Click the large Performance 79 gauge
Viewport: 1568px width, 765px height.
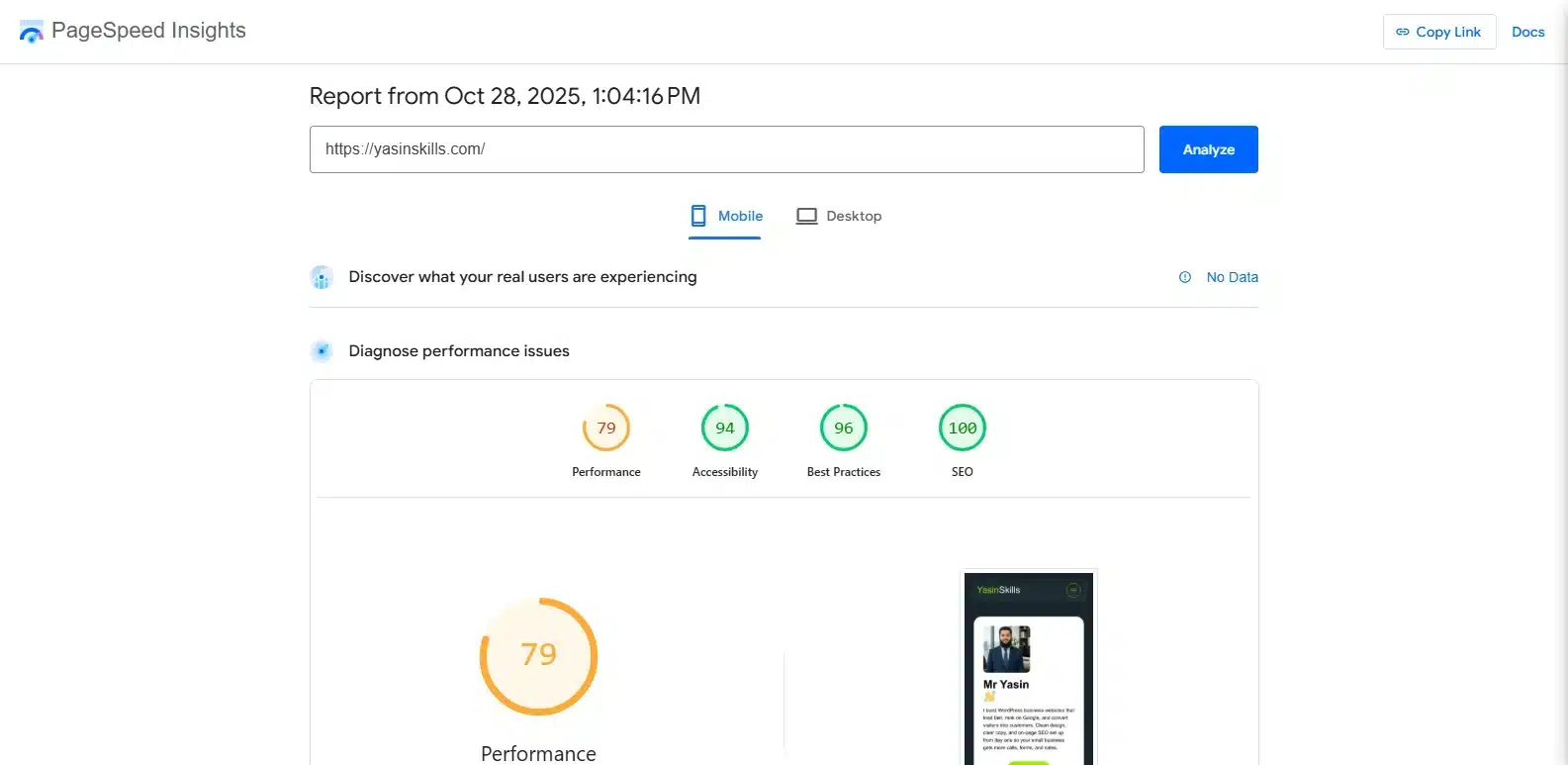pyautogui.click(x=539, y=655)
